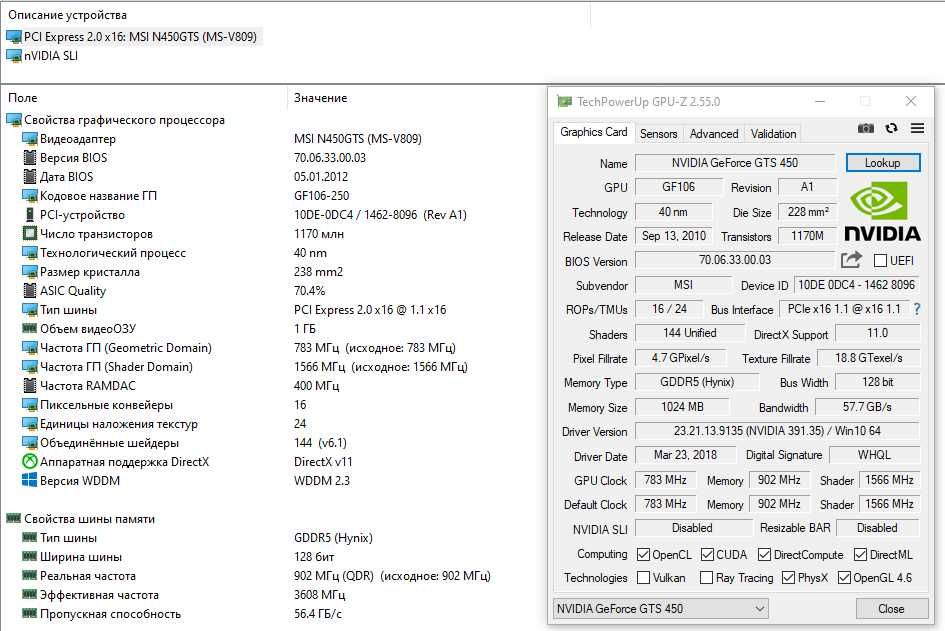The image size is (945, 631).
Task: Switch to the Graphics Card tab
Action: click(x=593, y=132)
